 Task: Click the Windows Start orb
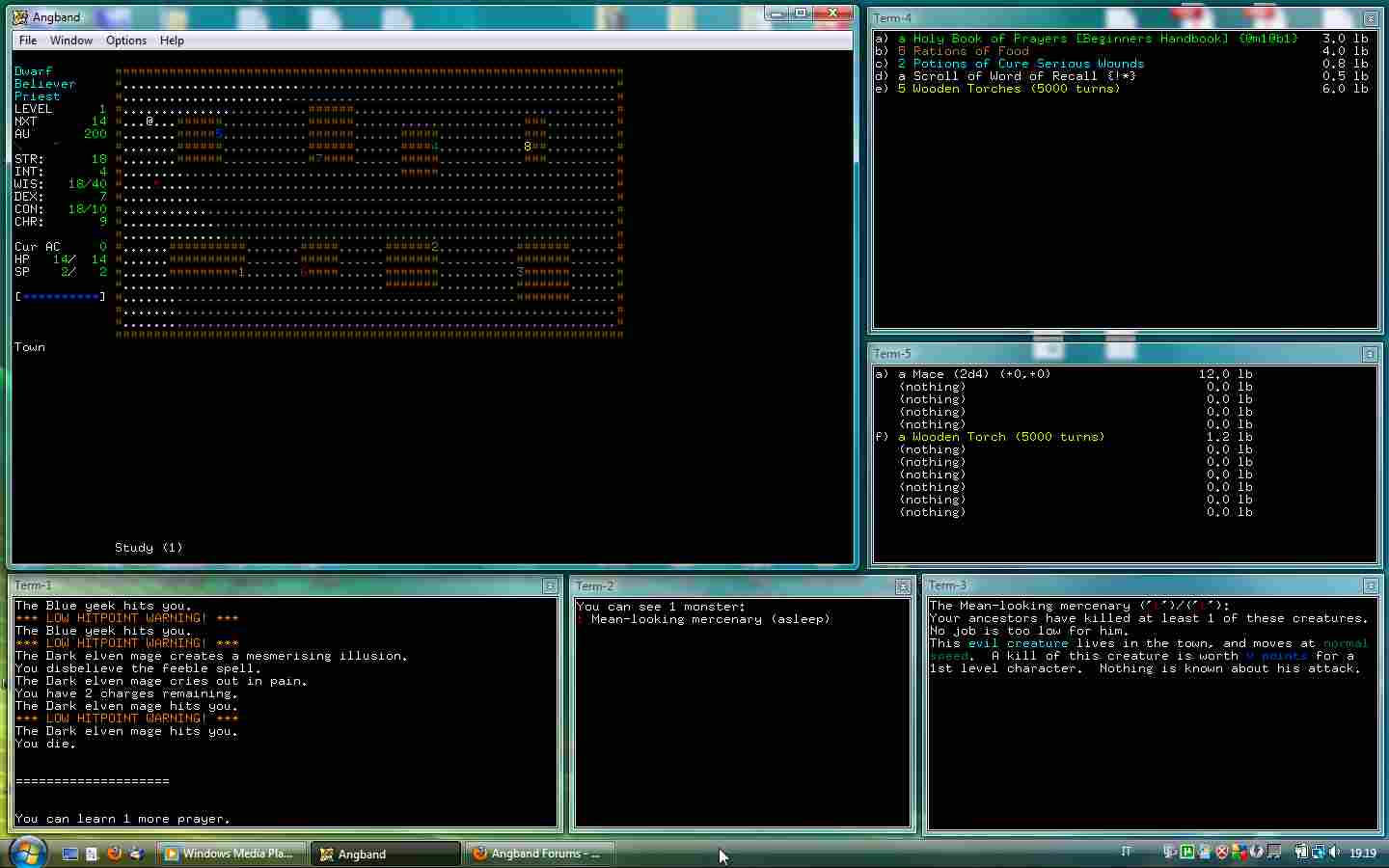click(x=27, y=853)
